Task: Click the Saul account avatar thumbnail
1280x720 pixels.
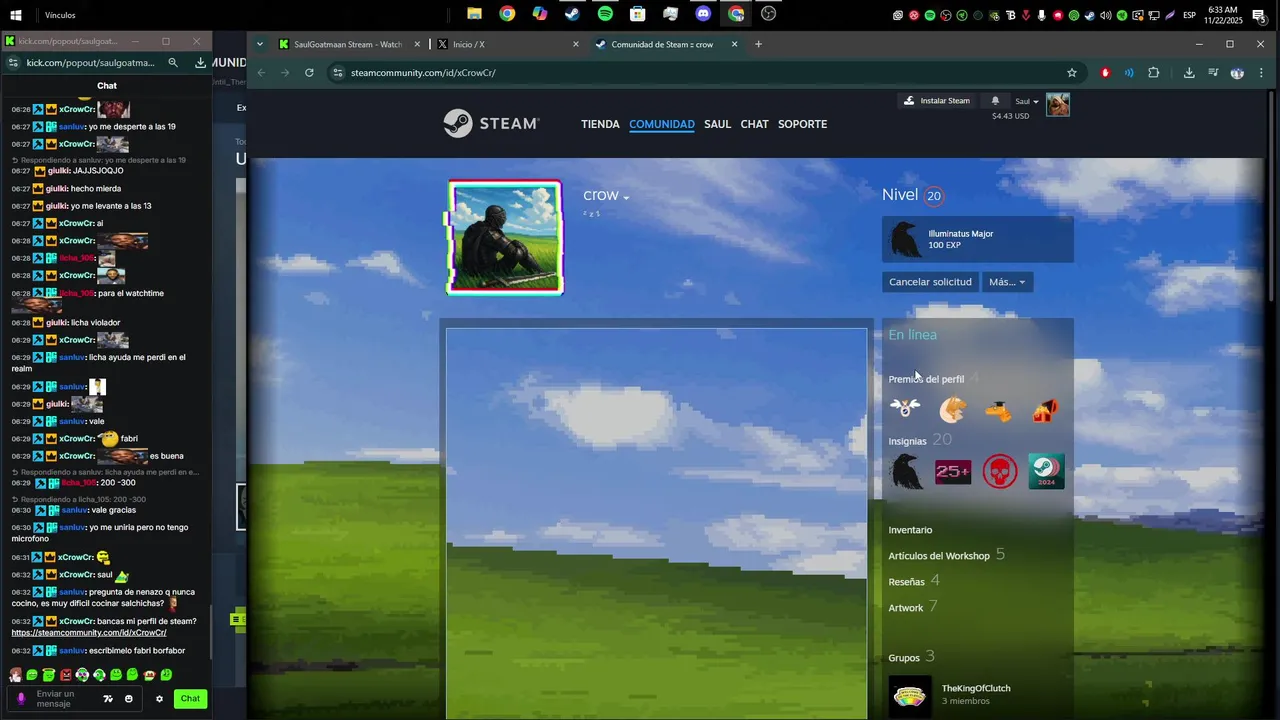Action: pos(1058,105)
